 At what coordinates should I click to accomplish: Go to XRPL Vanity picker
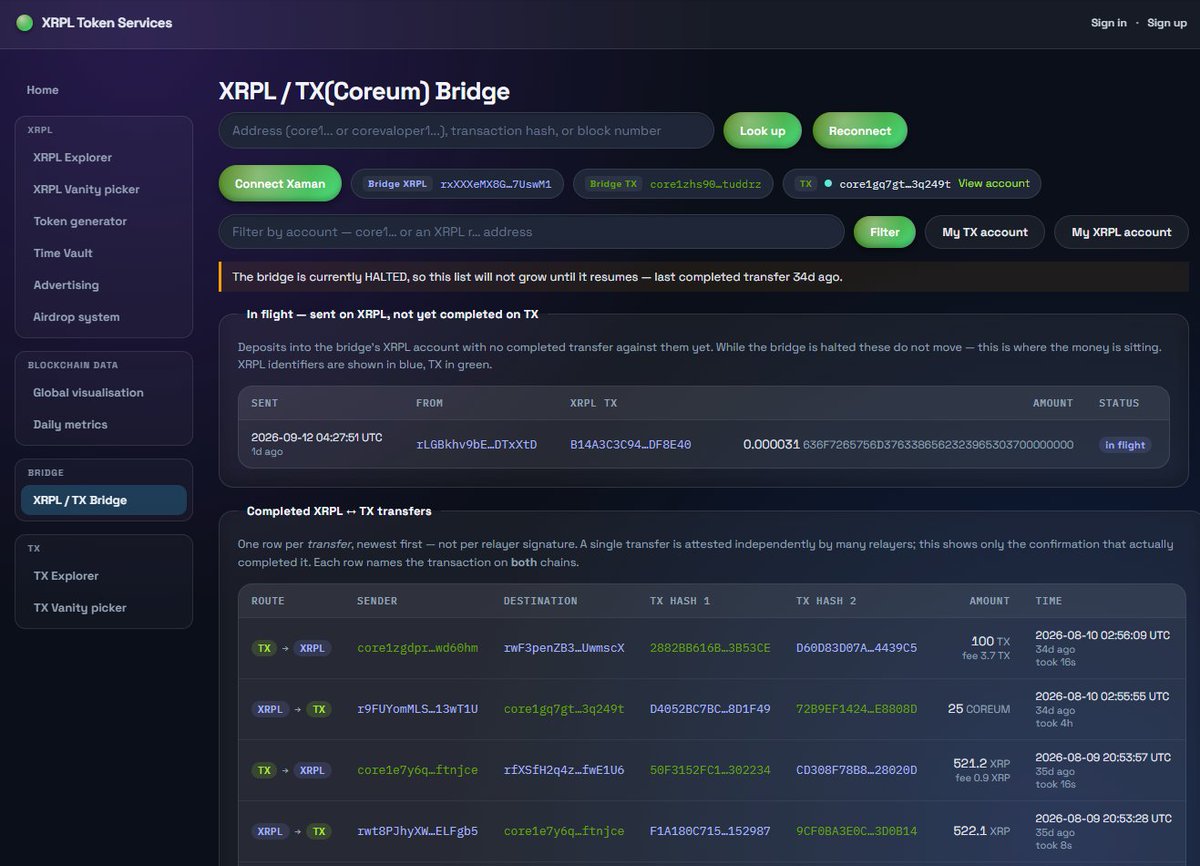86,189
